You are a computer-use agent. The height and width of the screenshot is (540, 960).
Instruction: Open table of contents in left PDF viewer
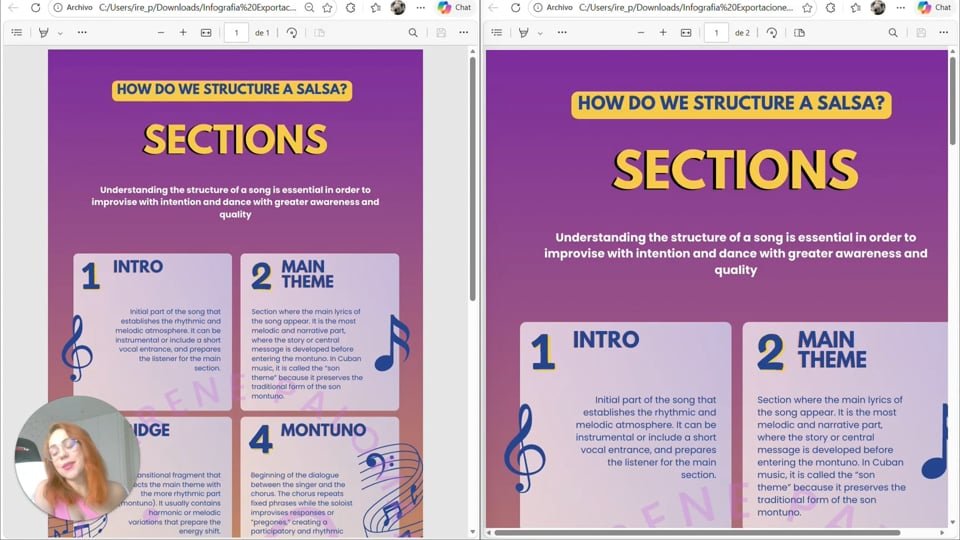17,32
